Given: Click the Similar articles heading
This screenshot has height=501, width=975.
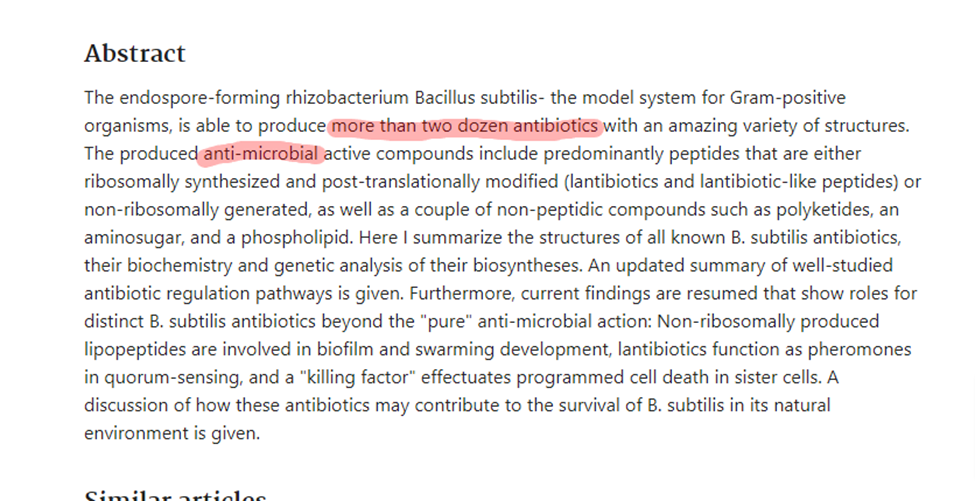Looking at the screenshot, I should [x=175, y=496].
